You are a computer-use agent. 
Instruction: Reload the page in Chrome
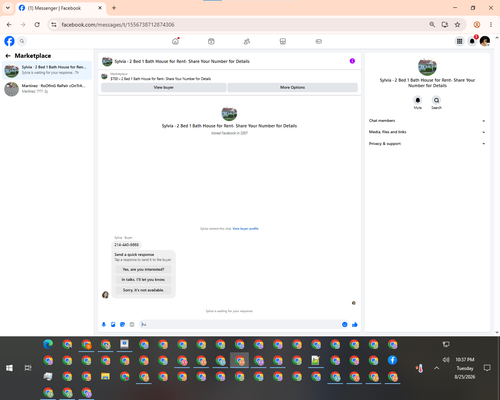tap(37, 25)
